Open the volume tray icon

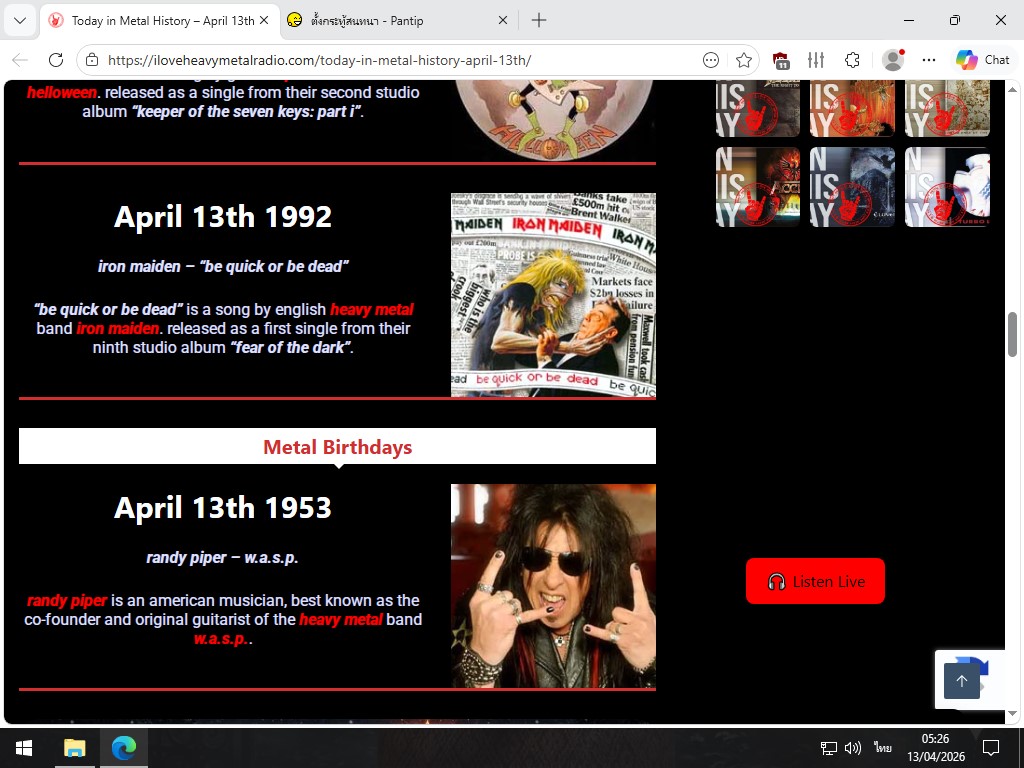852,748
